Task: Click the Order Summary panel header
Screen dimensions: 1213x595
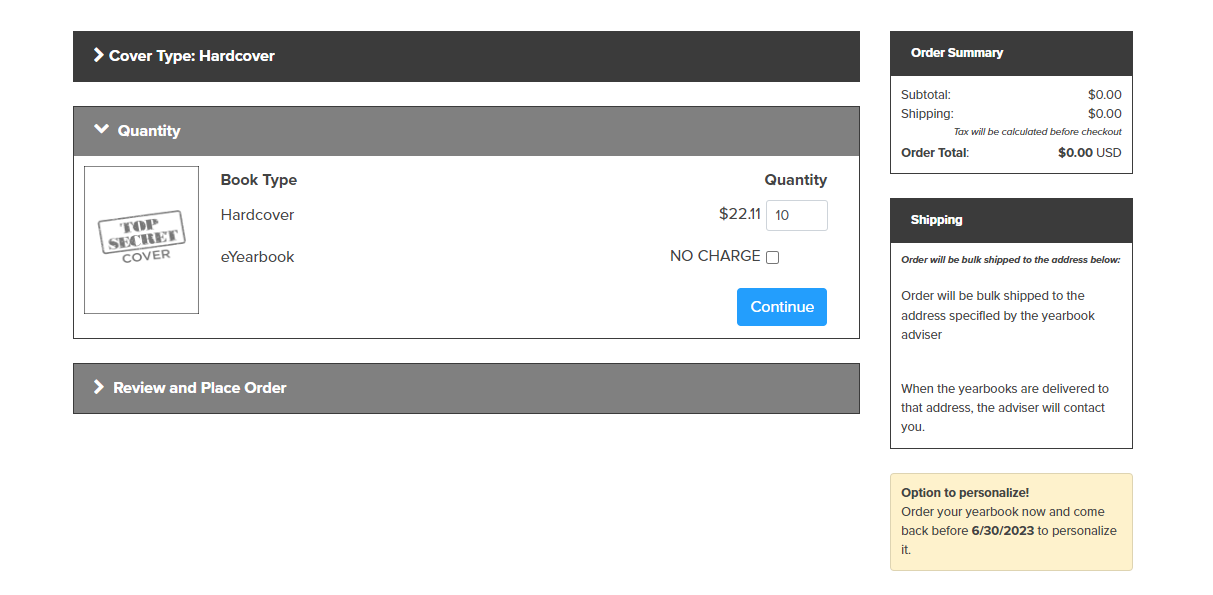Action: tap(1011, 53)
